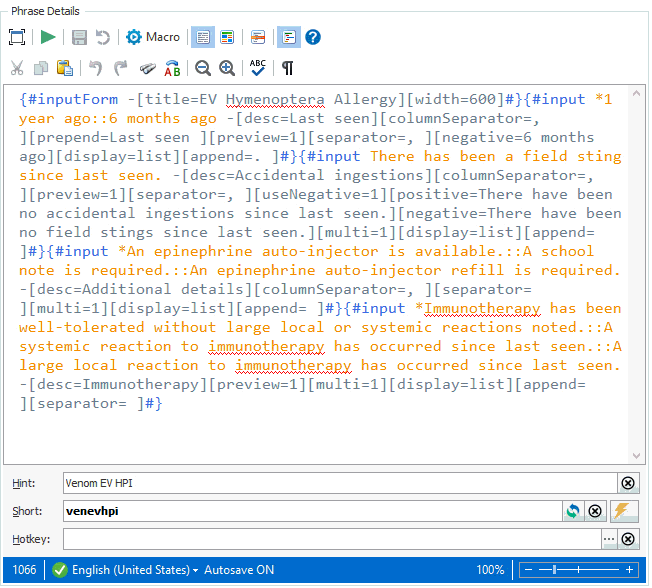This screenshot has height=588, width=652.
Task: Cut selection with scissors icon
Action: (x=17, y=68)
